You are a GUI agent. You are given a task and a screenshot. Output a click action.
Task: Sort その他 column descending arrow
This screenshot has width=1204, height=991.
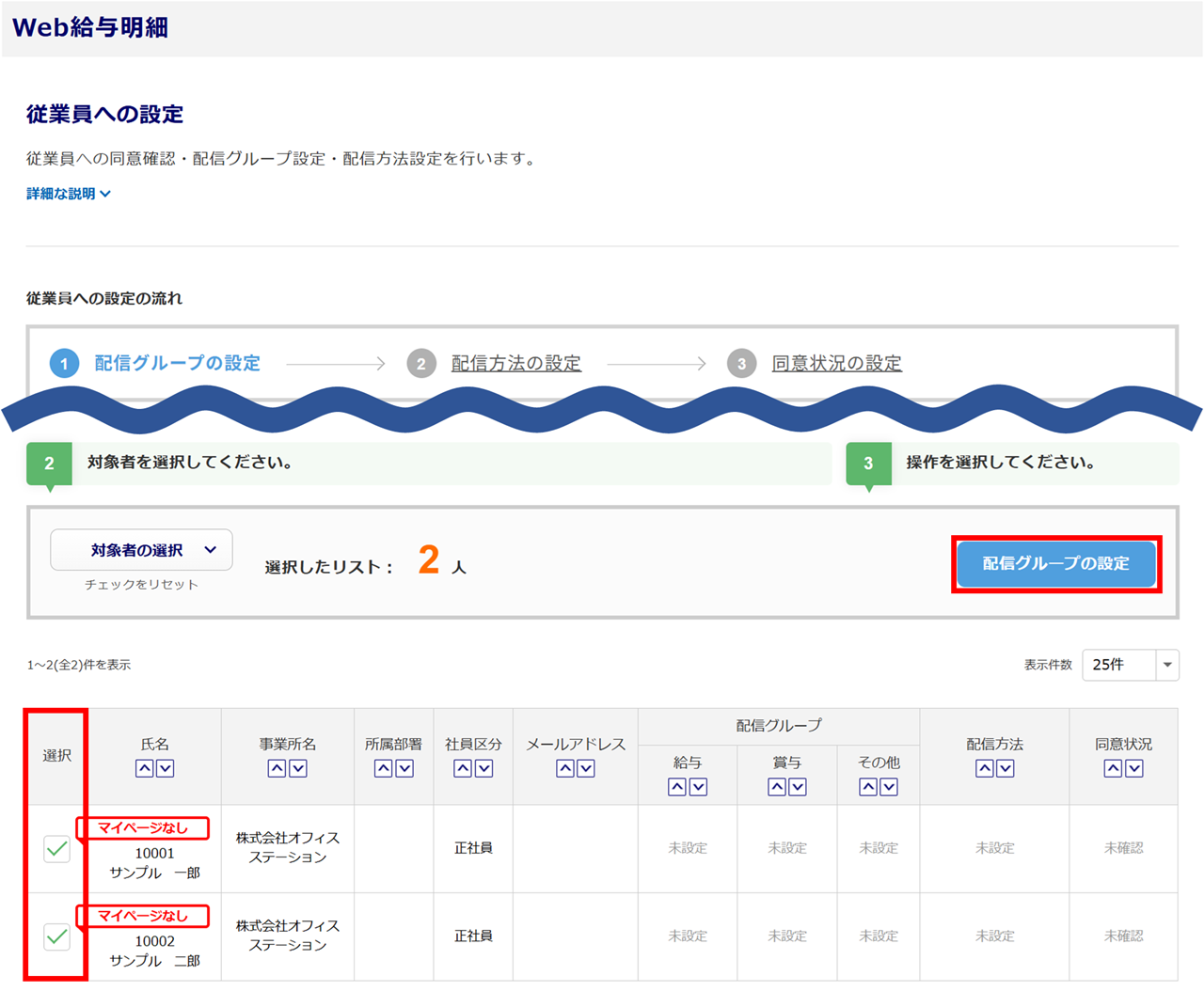pos(889,787)
